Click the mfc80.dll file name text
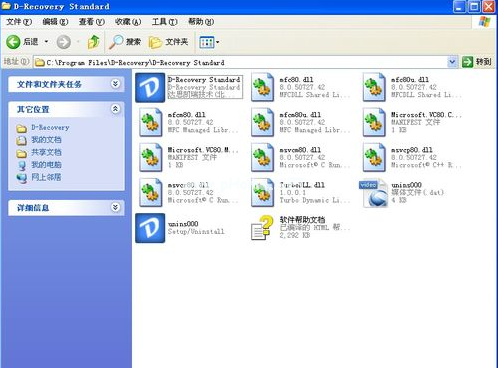498x386 pixels. tap(296, 80)
